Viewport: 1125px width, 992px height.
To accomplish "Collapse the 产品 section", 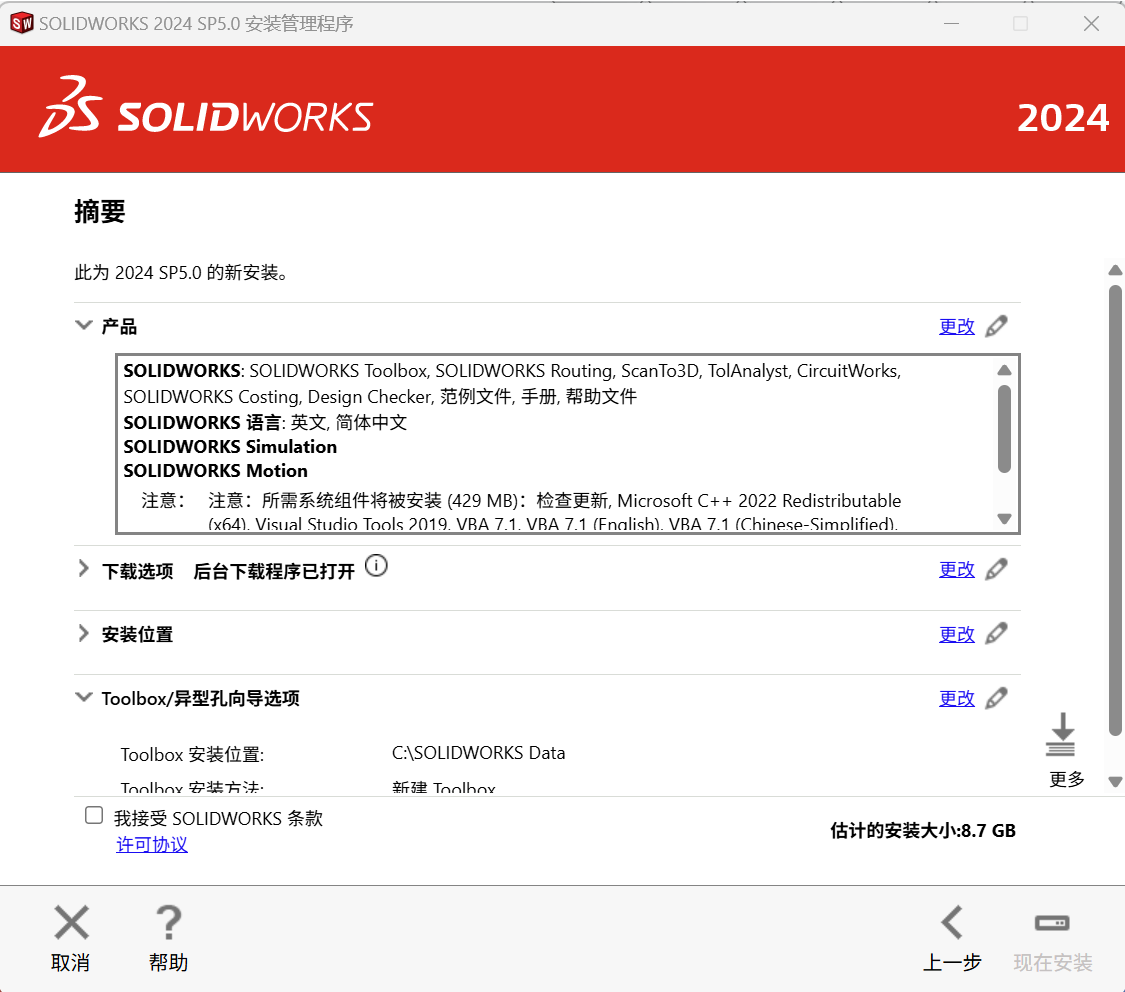I will [x=84, y=325].
